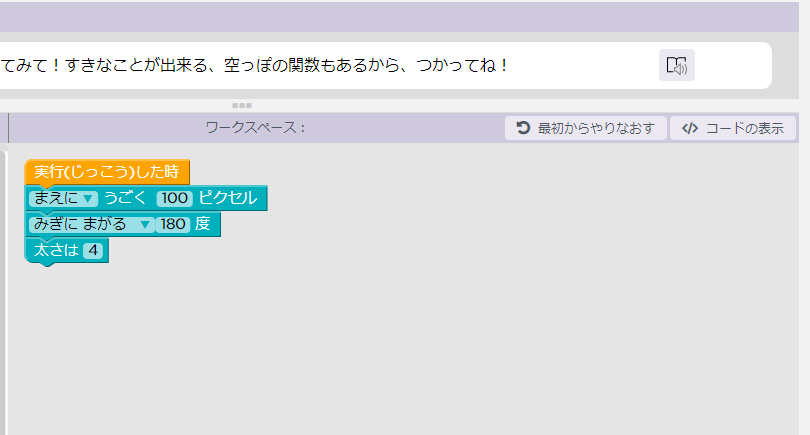Click the コードの表示 button label
The width and height of the screenshot is (810, 435).
tap(744, 128)
